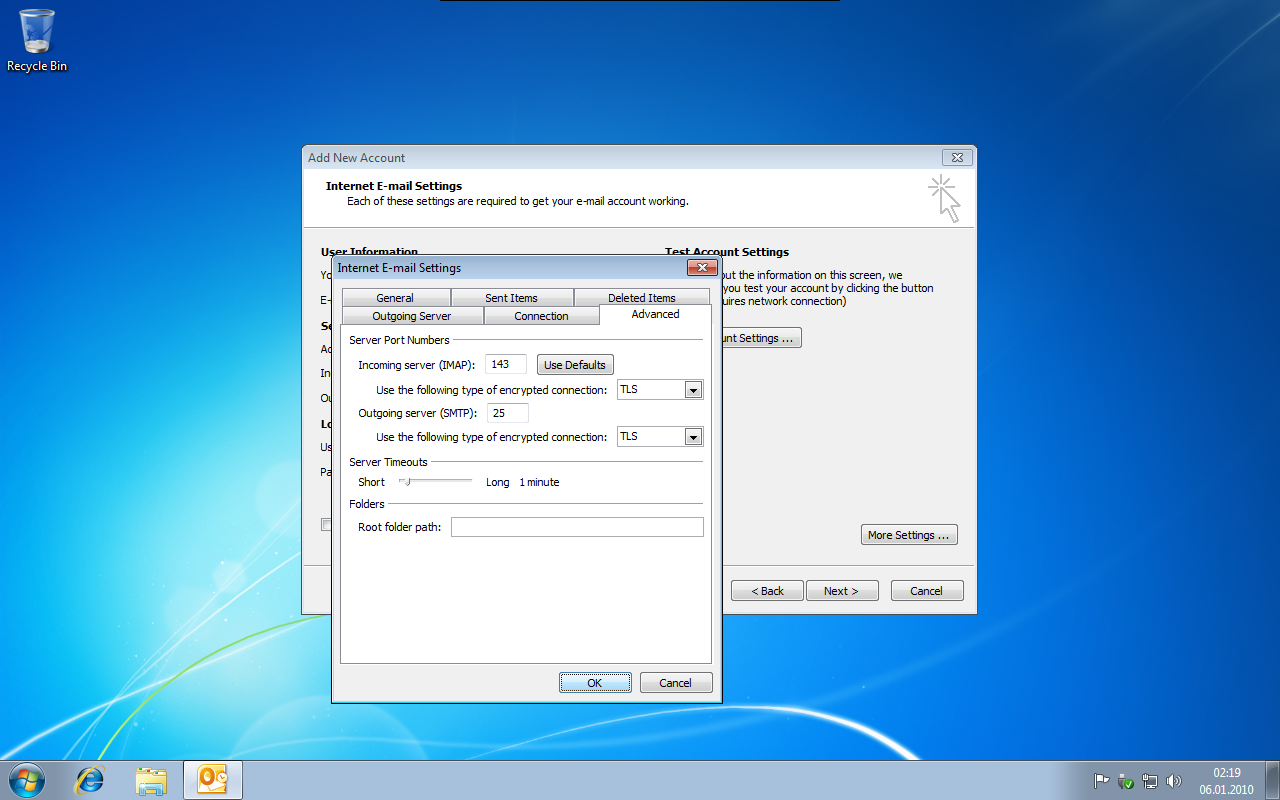Switch to the General tab

pyautogui.click(x=395, y=298)
